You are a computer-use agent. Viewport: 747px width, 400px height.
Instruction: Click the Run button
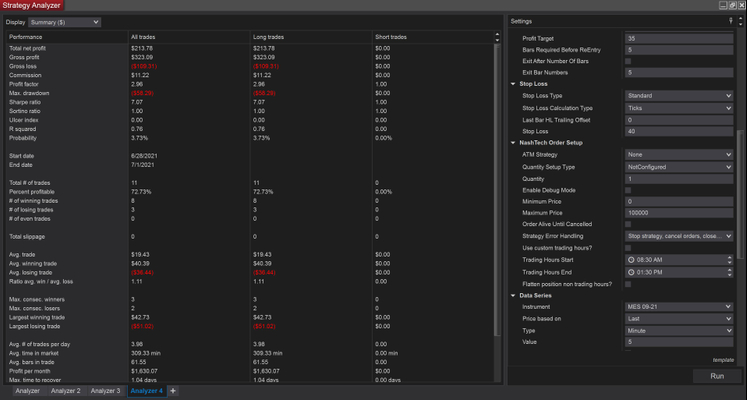tap(716, 376)
